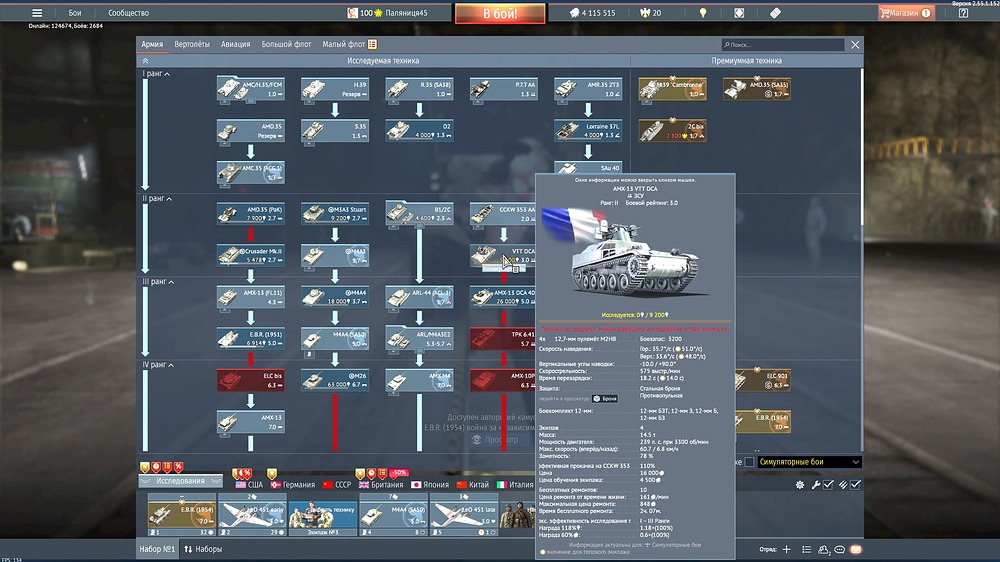Click the Броня armor view button

[605, 399]
